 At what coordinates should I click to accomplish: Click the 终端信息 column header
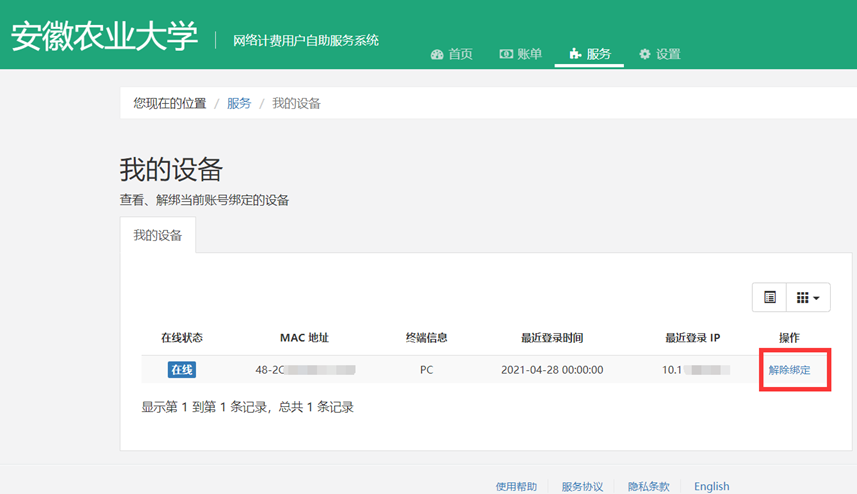point(426,338)
